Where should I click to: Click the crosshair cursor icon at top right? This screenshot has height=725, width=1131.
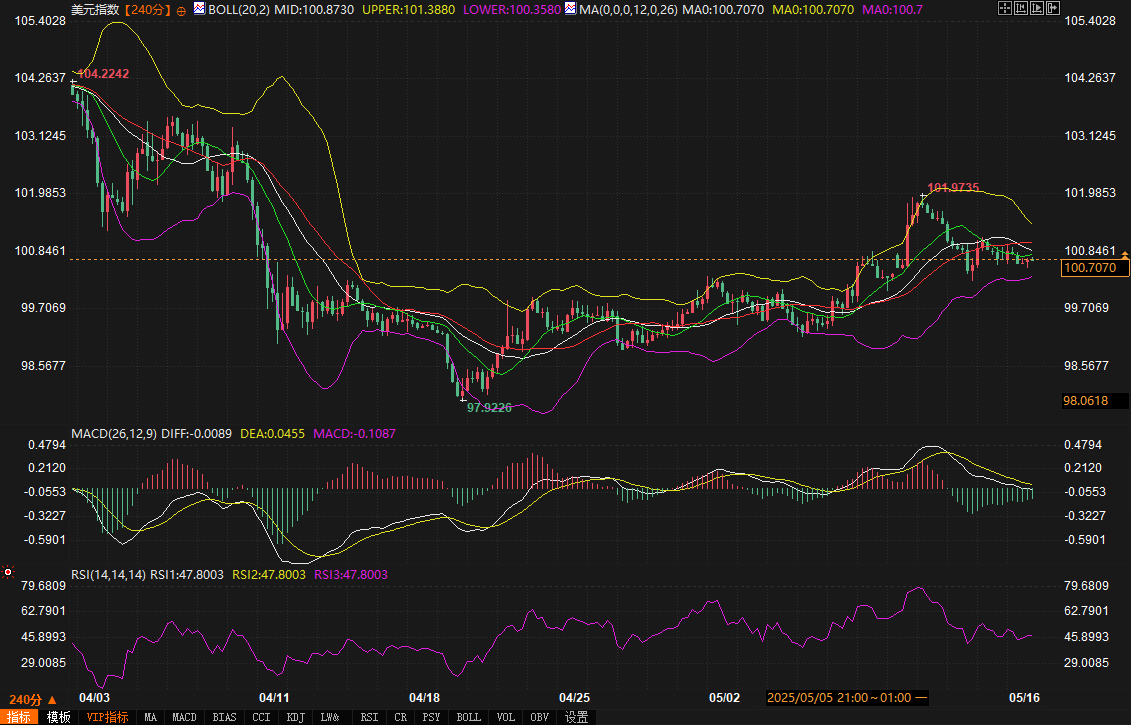tap(1005, 8)
